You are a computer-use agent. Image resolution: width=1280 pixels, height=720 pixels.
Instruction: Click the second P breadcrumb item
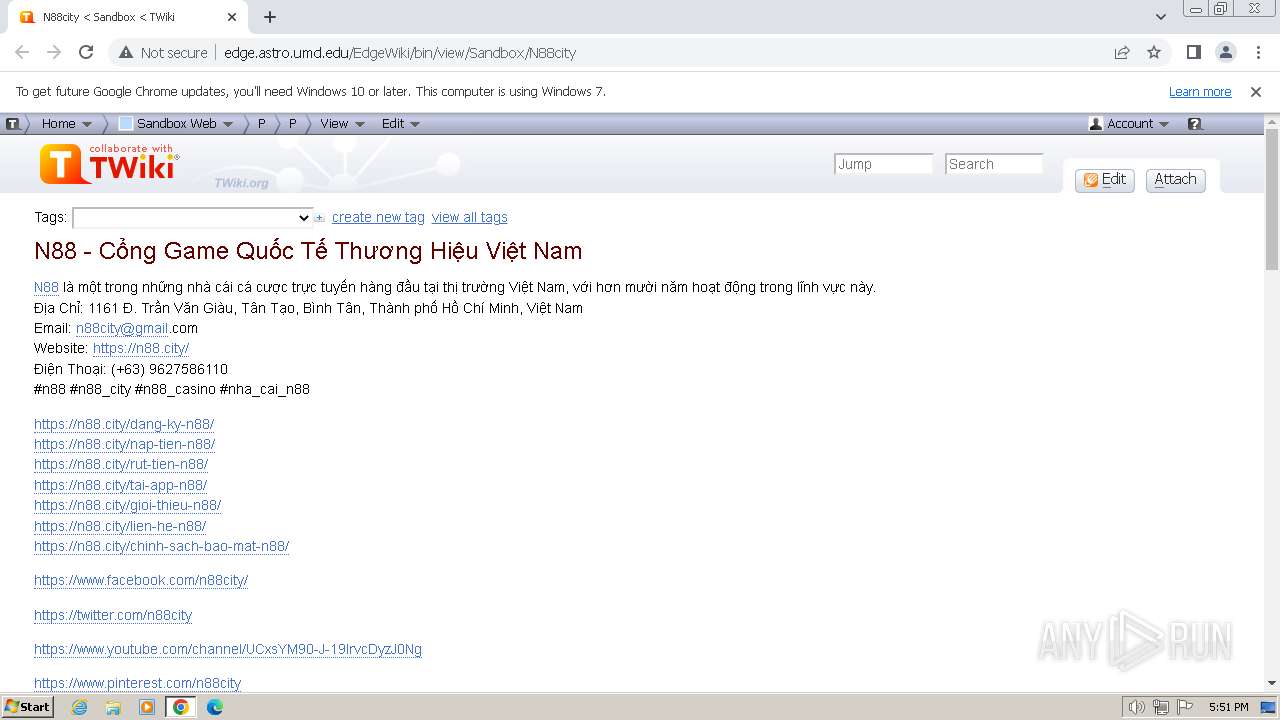point(293,124)
